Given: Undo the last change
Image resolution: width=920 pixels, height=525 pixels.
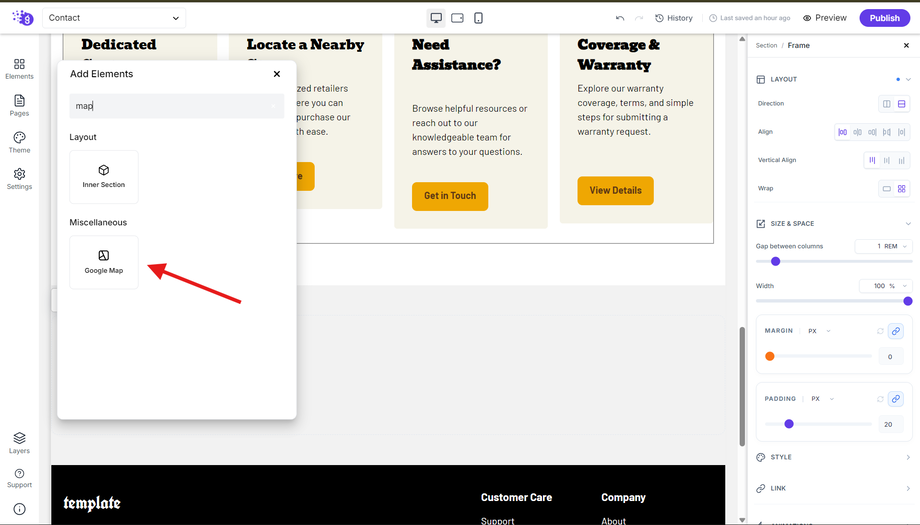Looking at the screenshot, I should click(x=620, y=18).
